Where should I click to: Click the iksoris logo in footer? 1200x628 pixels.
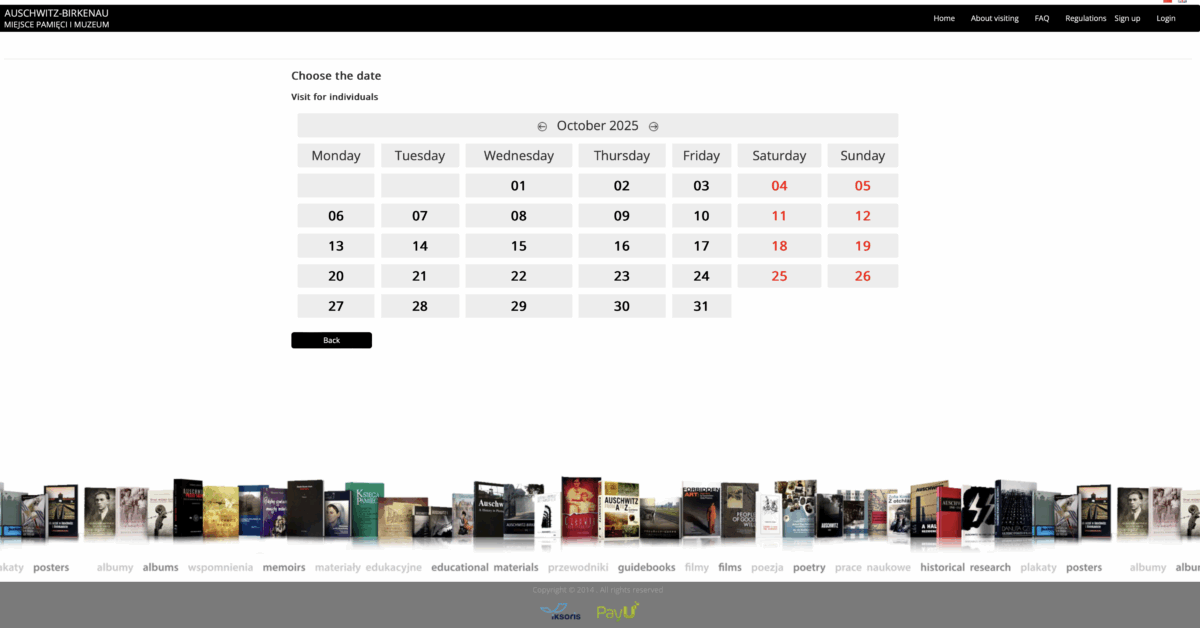click(x=559, y=612)
